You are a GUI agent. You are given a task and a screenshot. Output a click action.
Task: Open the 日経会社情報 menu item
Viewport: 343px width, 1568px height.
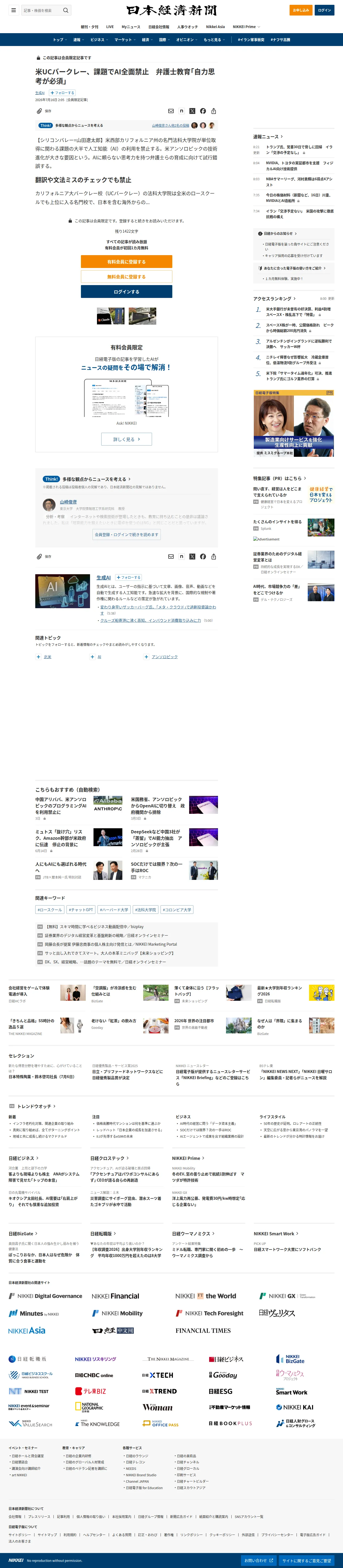pyautogui.click(x=159, y=27)
